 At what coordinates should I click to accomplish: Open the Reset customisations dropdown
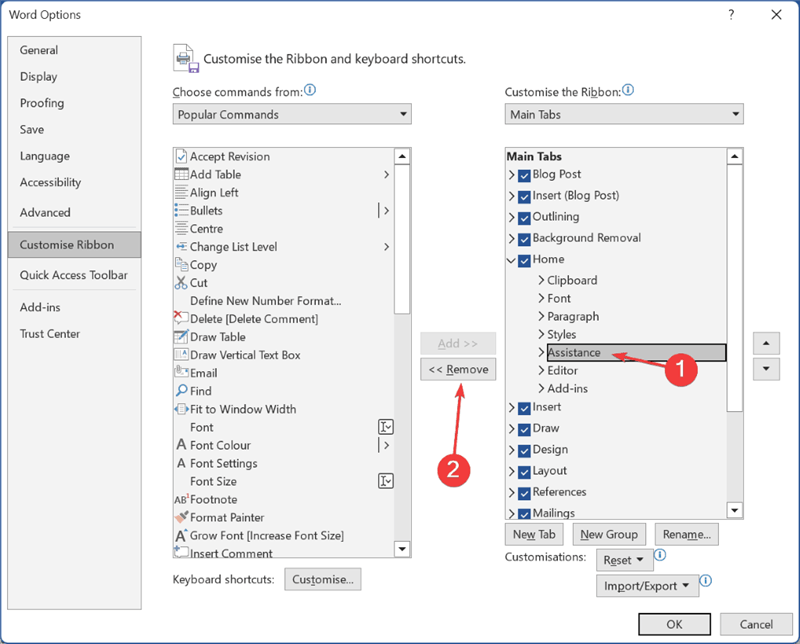click(x=624, y=560)
